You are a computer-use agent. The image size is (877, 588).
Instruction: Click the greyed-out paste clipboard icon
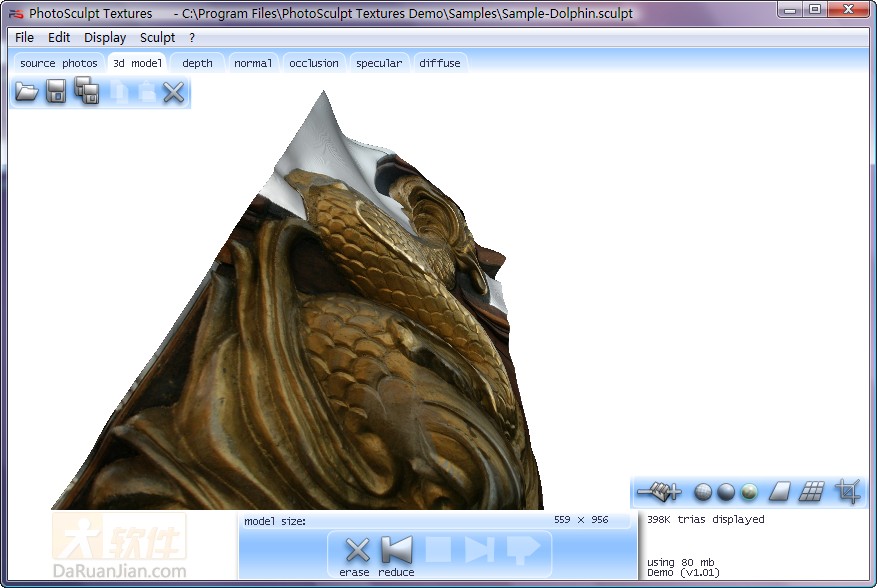(x=147, y=92)
